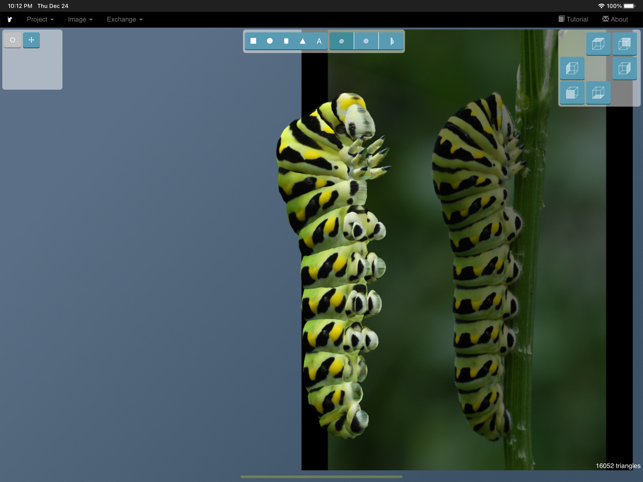Select the letter A text shape tool
Screen dimensions: 643x482
click(x=319, y=41)
